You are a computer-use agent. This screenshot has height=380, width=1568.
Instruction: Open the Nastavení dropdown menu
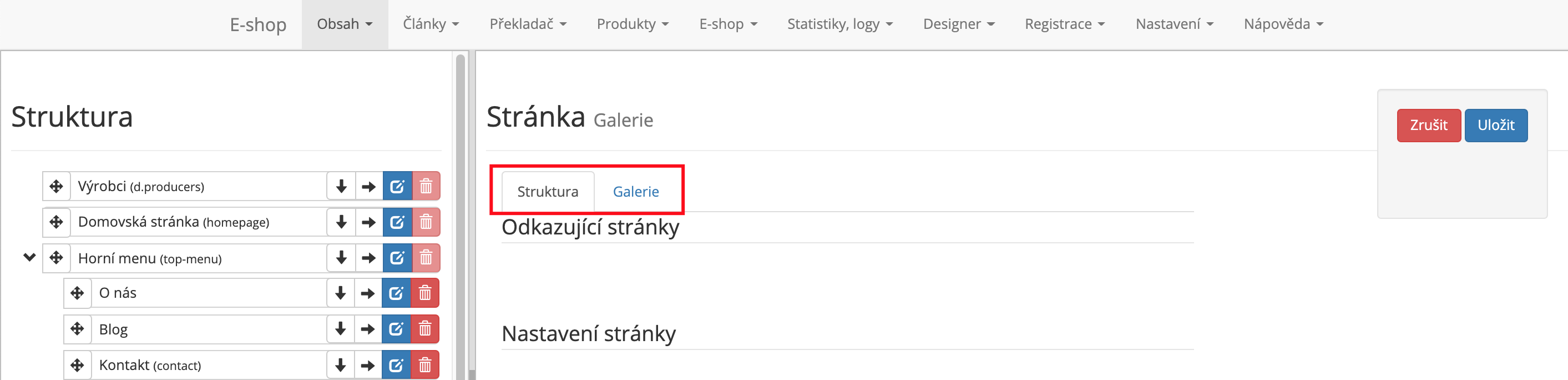(x=1174, y=24)
